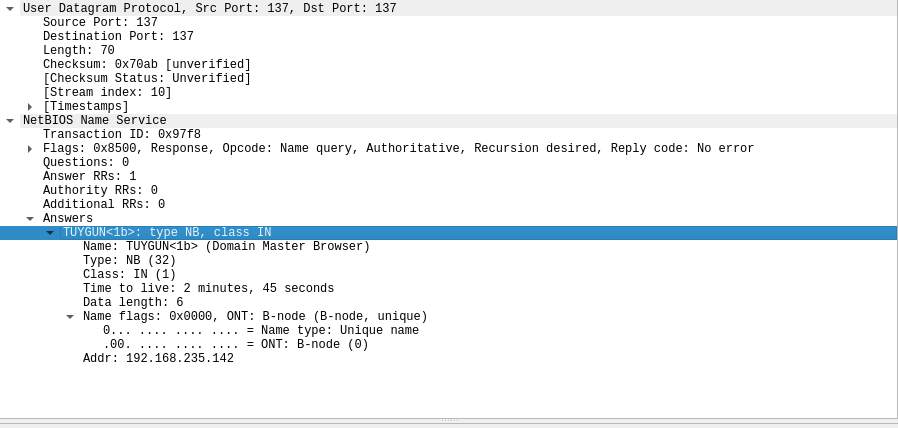
Task: Select the Destination Port: 137 line
Action: [119, 36]
